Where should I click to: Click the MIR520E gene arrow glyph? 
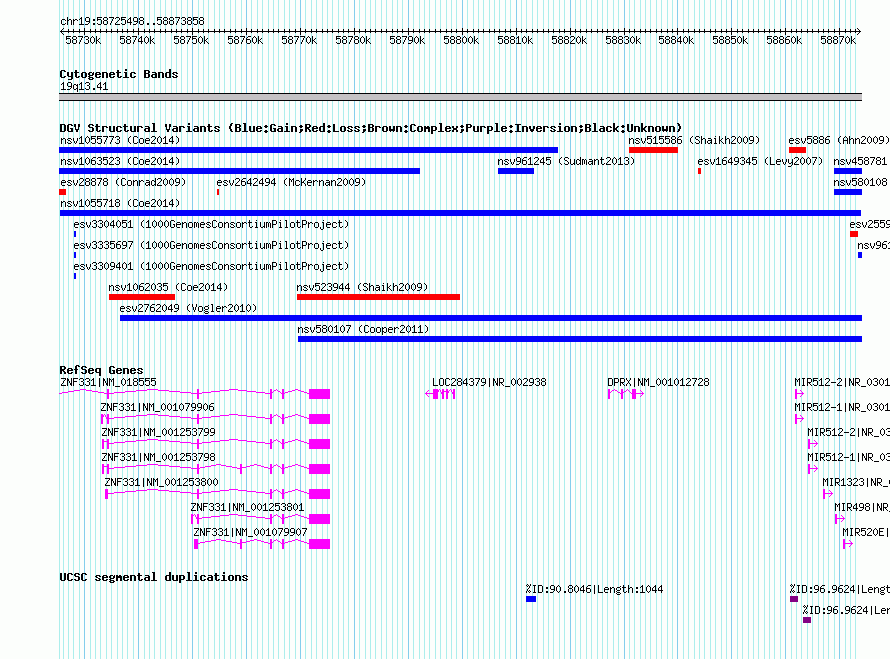click(x=848, y=544)
